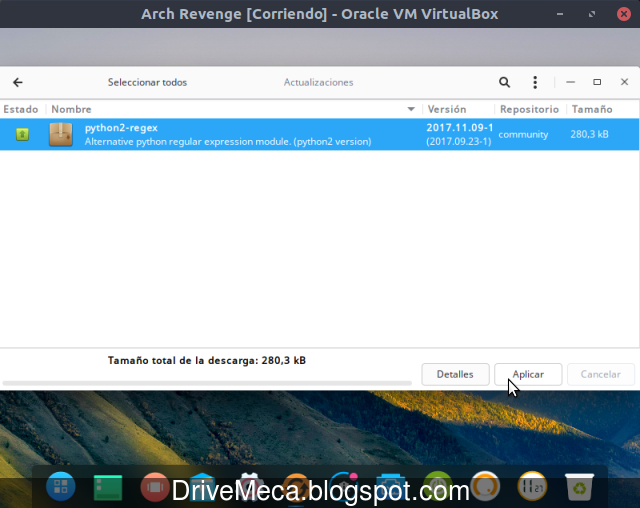Click the community repository cell

point(523,134)
